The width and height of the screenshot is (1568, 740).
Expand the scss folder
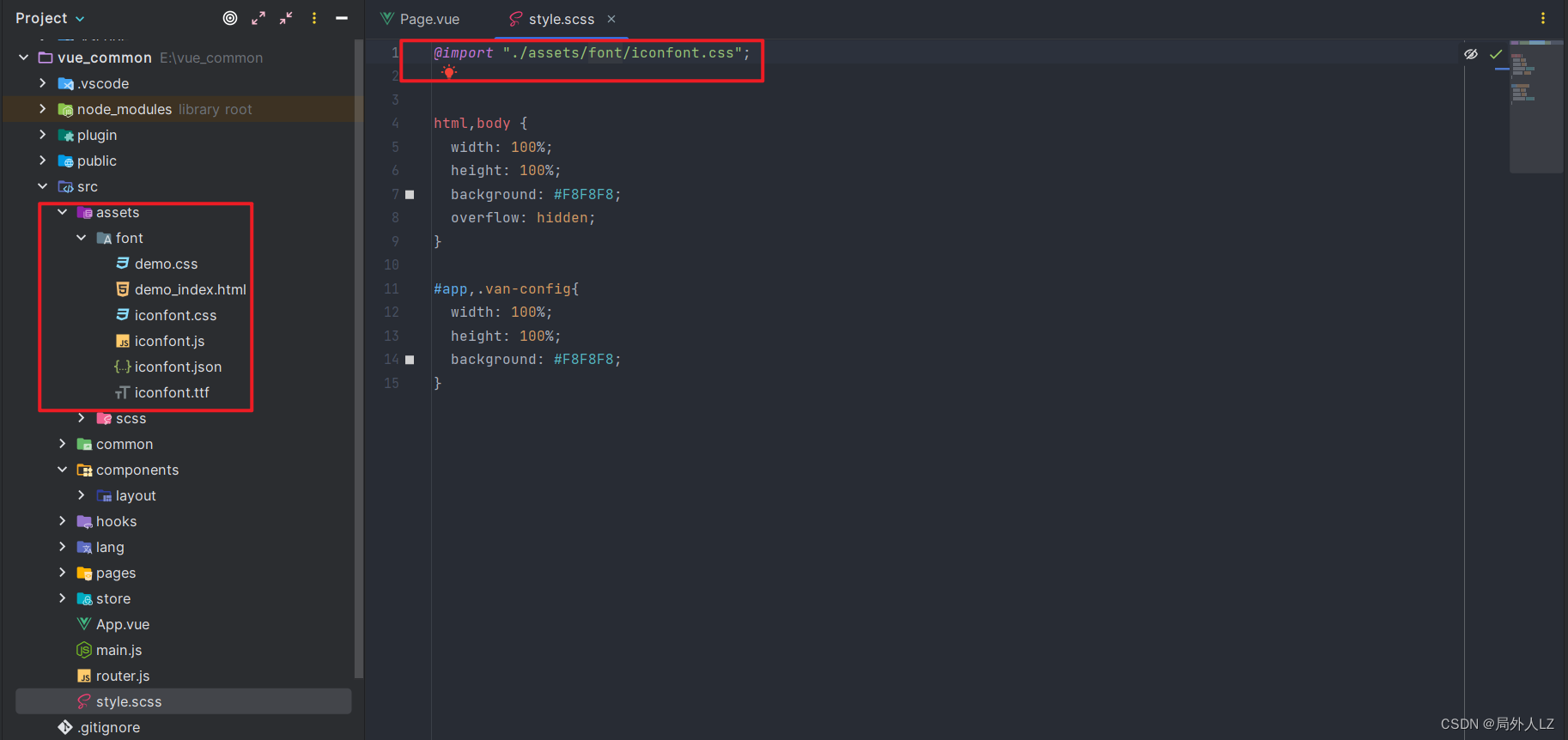82,418
